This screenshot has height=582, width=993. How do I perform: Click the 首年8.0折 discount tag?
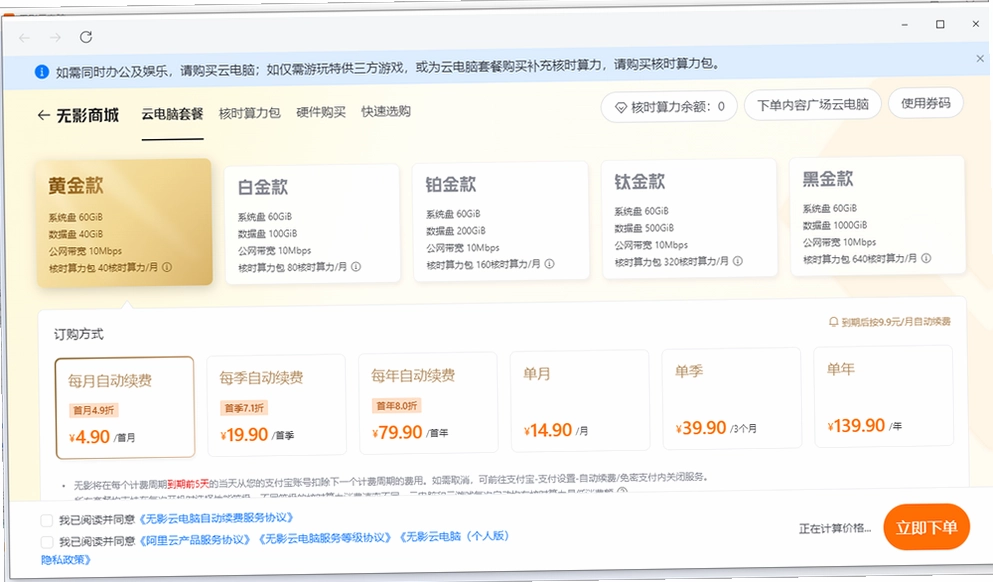[x=396, y=405]
